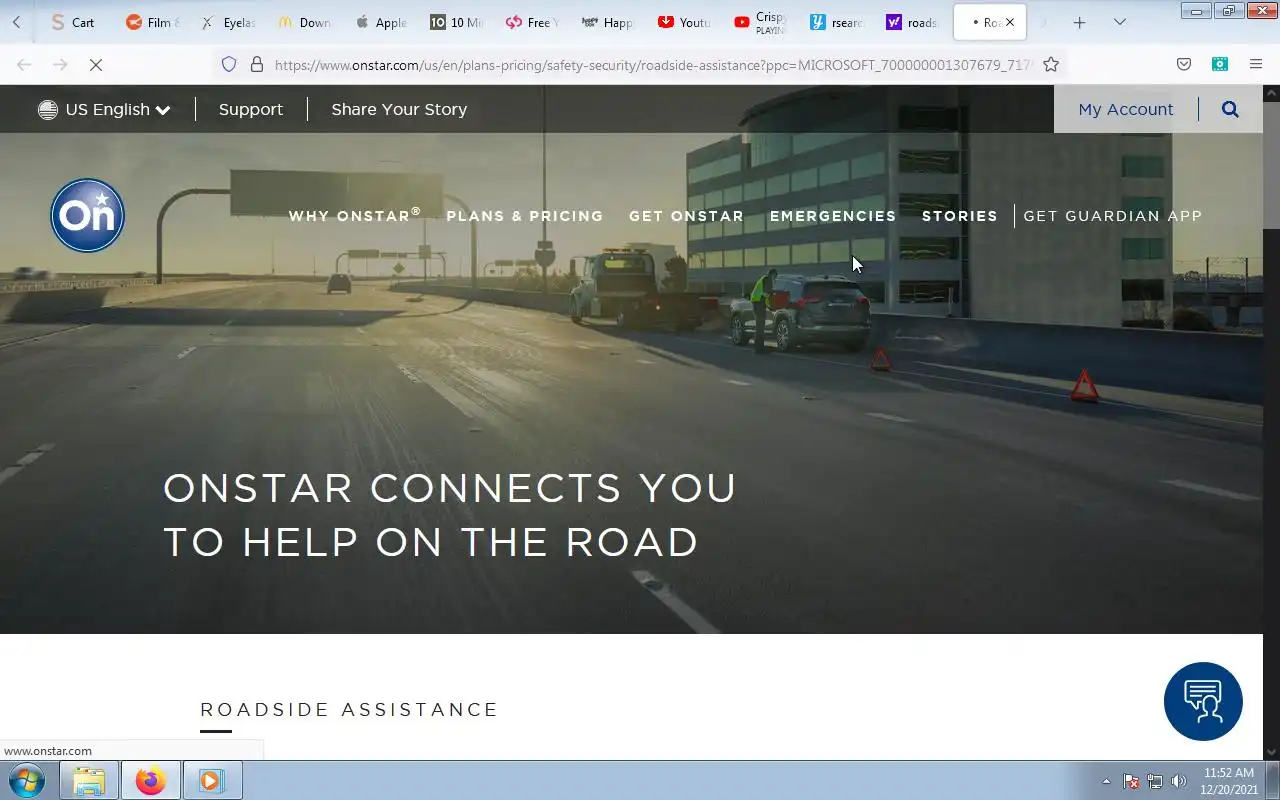Click the network tray icon
1280x800 pixels.
(x=1155, y=781)
